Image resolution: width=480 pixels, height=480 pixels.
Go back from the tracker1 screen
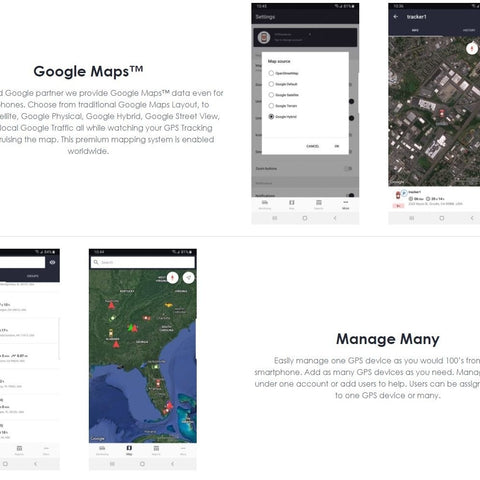click(x=396, y=17)
